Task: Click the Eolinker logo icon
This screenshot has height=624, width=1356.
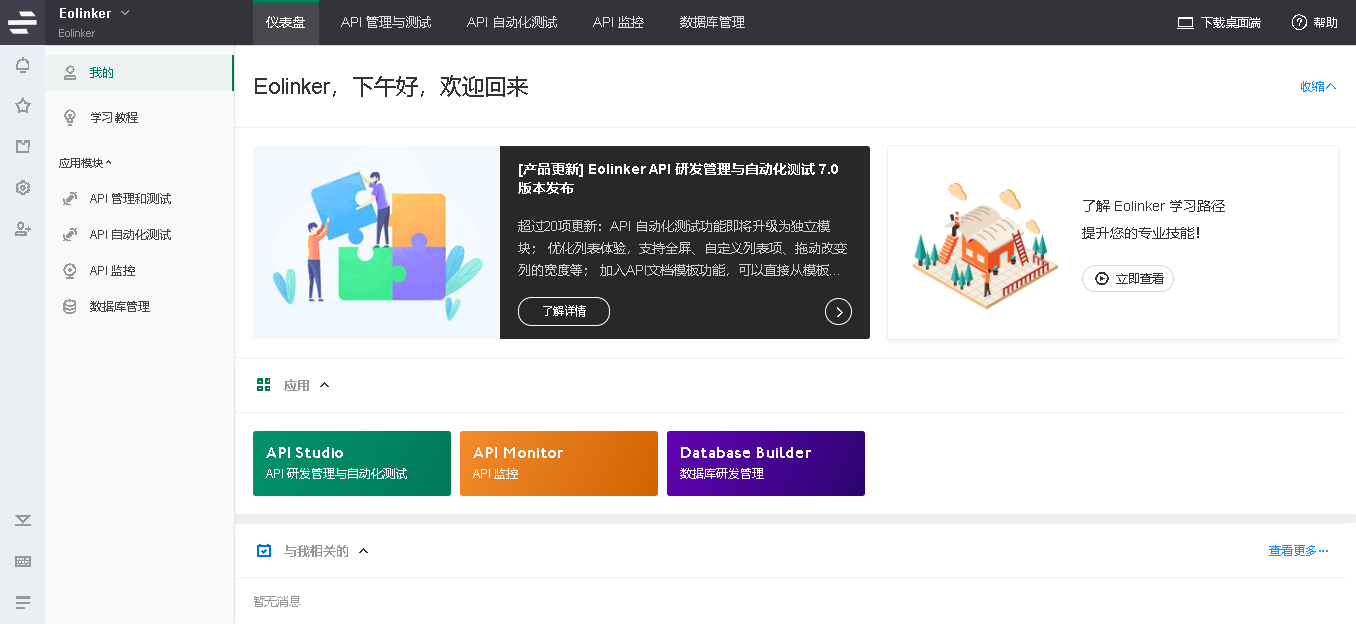Action: 22,22
